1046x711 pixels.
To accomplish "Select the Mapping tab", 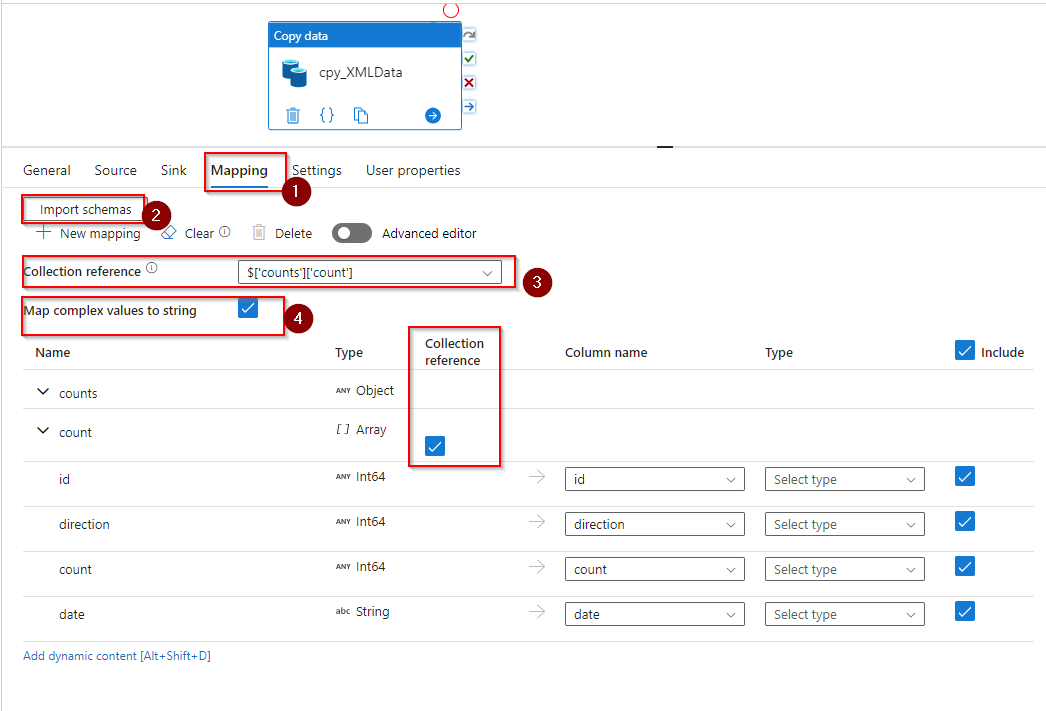I will coord(239,171).
